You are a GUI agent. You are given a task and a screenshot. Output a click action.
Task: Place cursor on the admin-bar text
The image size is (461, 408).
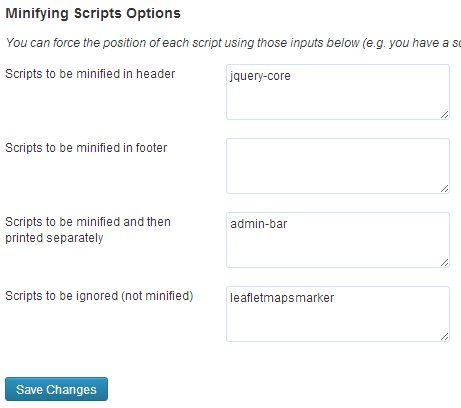[x=259, y=224]
